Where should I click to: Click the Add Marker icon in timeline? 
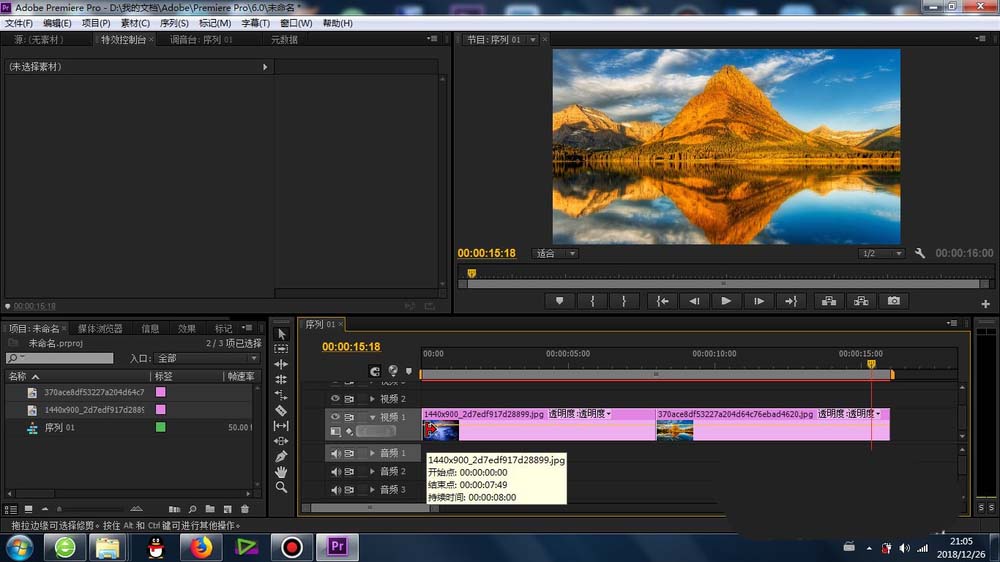[x=409, y=371]
